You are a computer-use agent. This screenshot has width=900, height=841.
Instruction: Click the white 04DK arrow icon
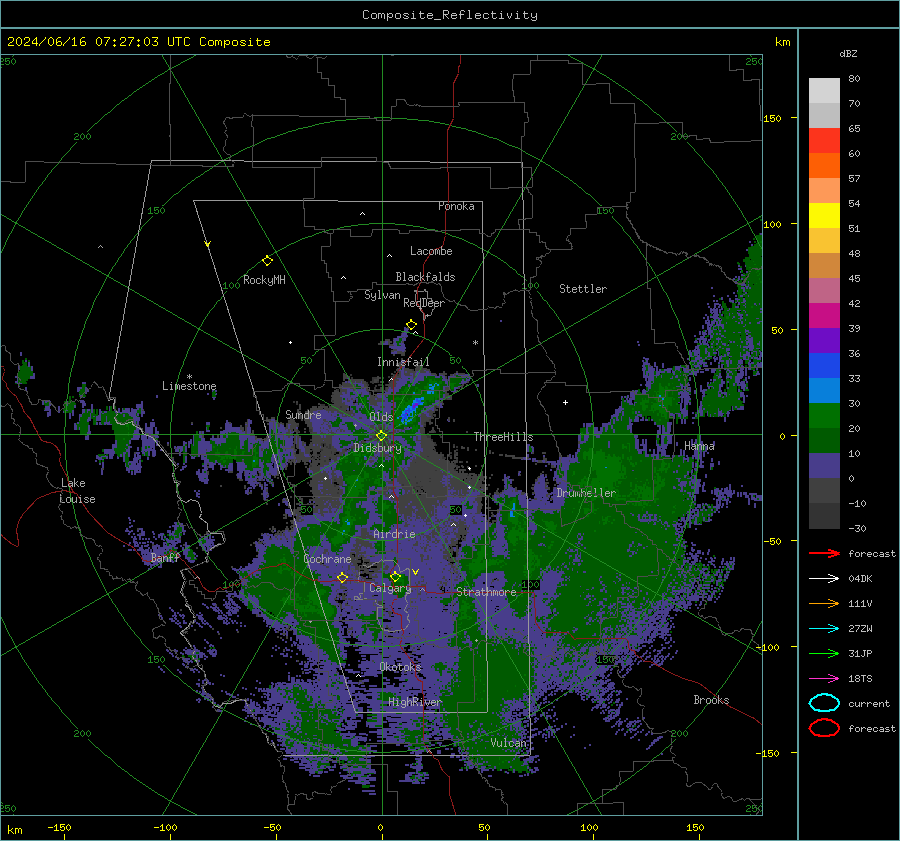click(824, 578)
